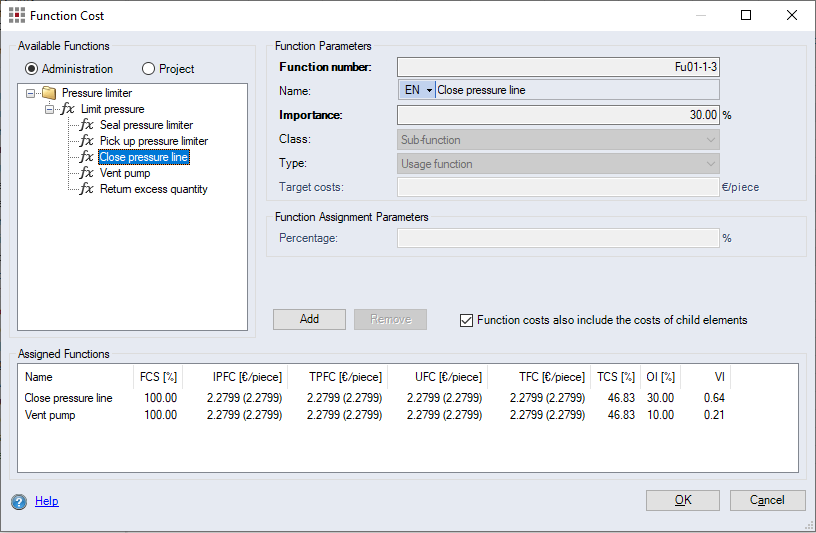Select the Project radio button
Viewport: 816px width, 533px height.
(149, 69)
